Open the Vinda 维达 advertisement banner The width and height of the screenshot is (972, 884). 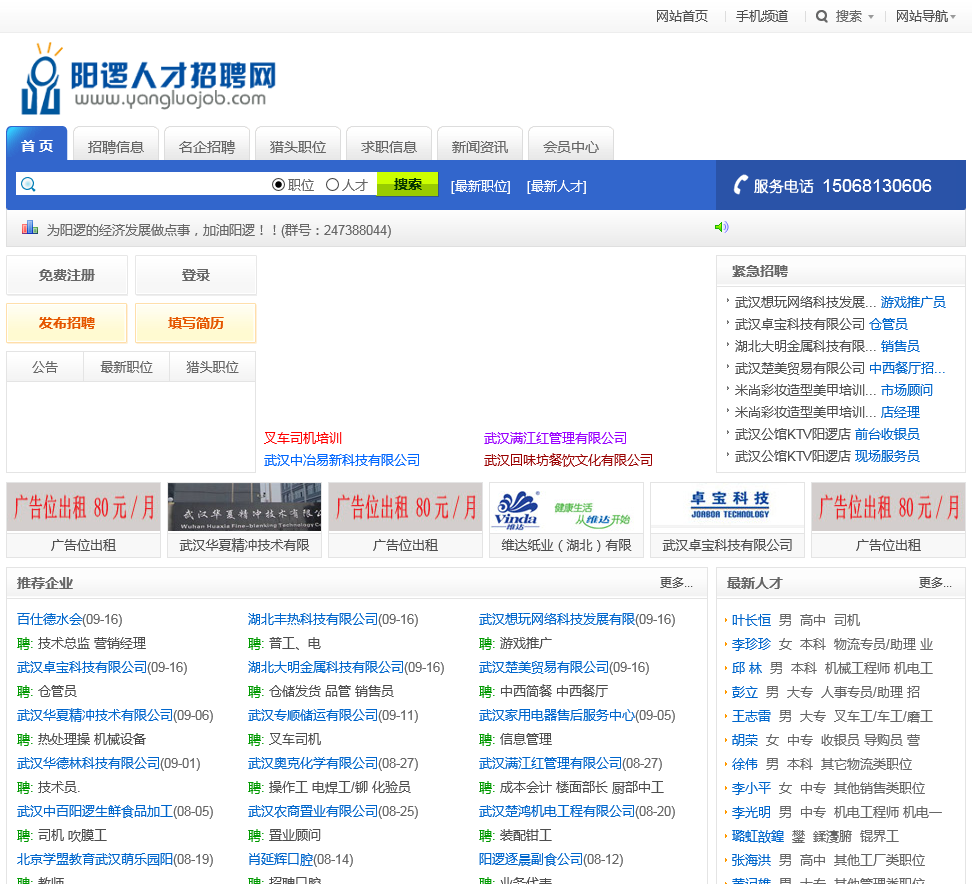click(x=566, y=507)
